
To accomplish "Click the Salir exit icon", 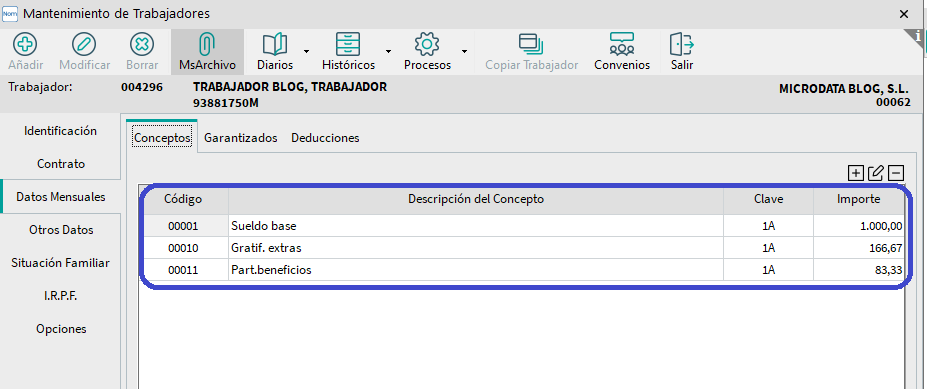I will (x=682, y=44).
